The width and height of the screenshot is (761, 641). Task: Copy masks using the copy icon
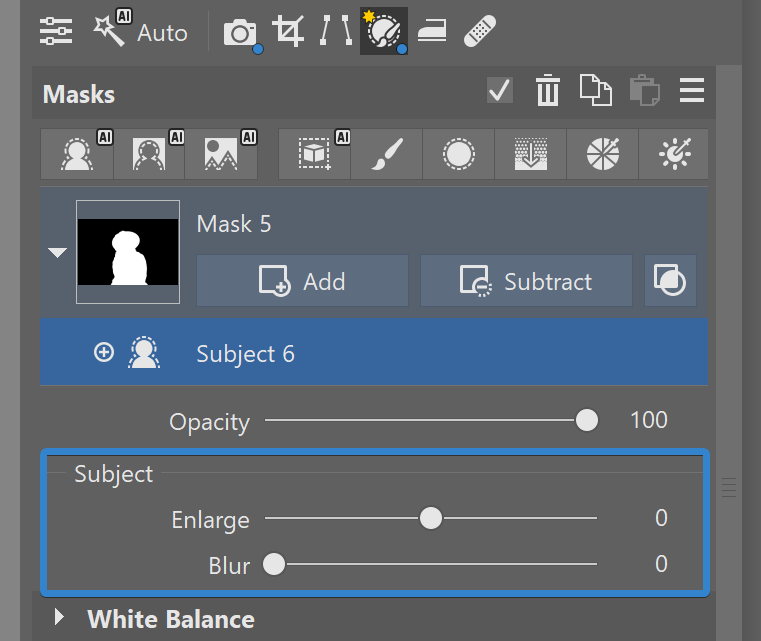coord(595,92)
